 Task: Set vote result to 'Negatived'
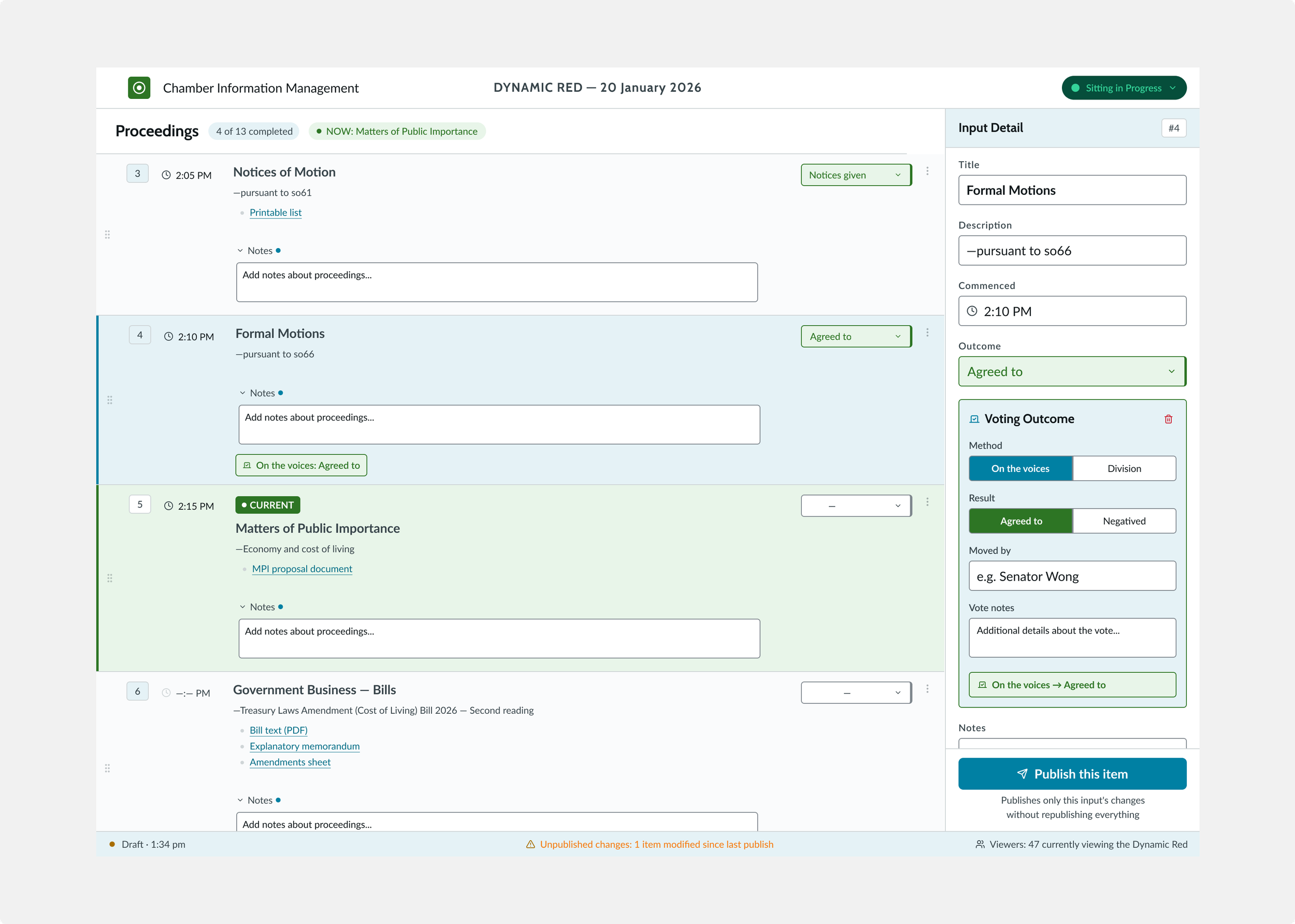tap(1124, 521)
